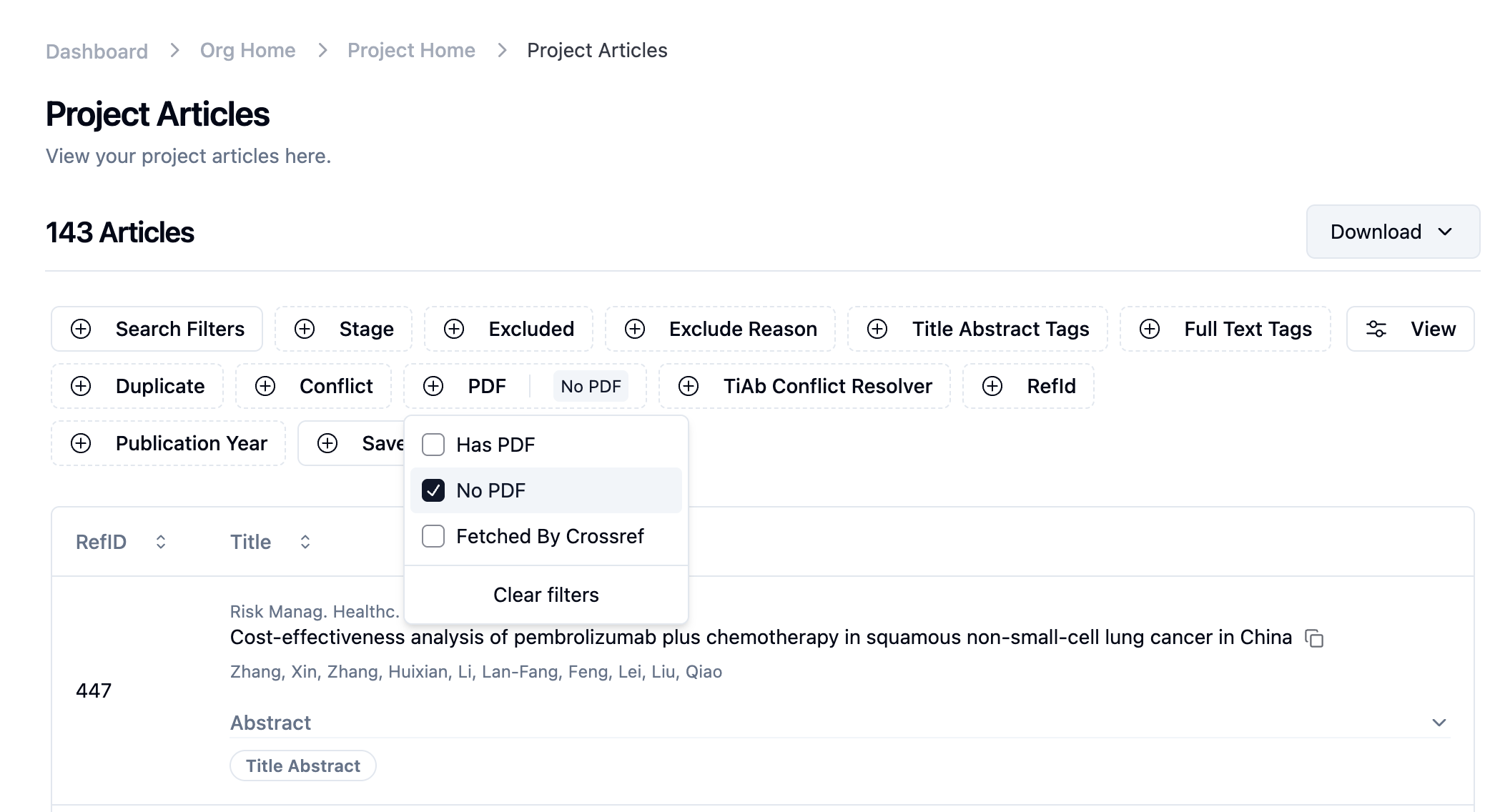Screen dimensions: 1490x812
Task: Click the Title Abstract stage badge
Action: [x=303, y=766]
